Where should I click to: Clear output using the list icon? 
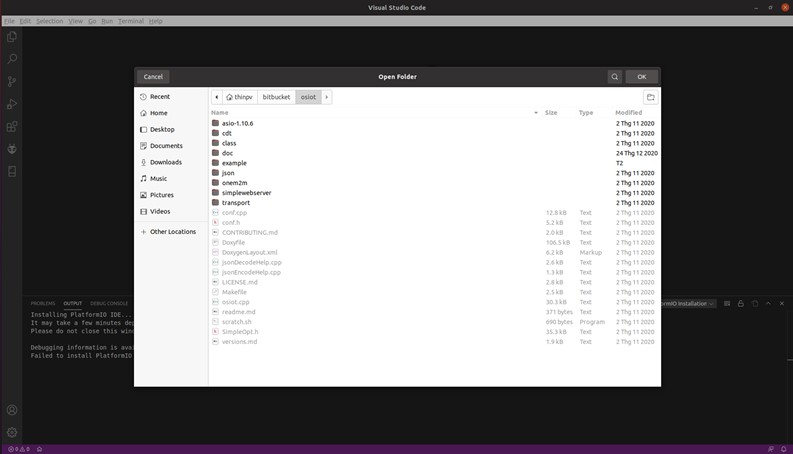pos(727,303)
